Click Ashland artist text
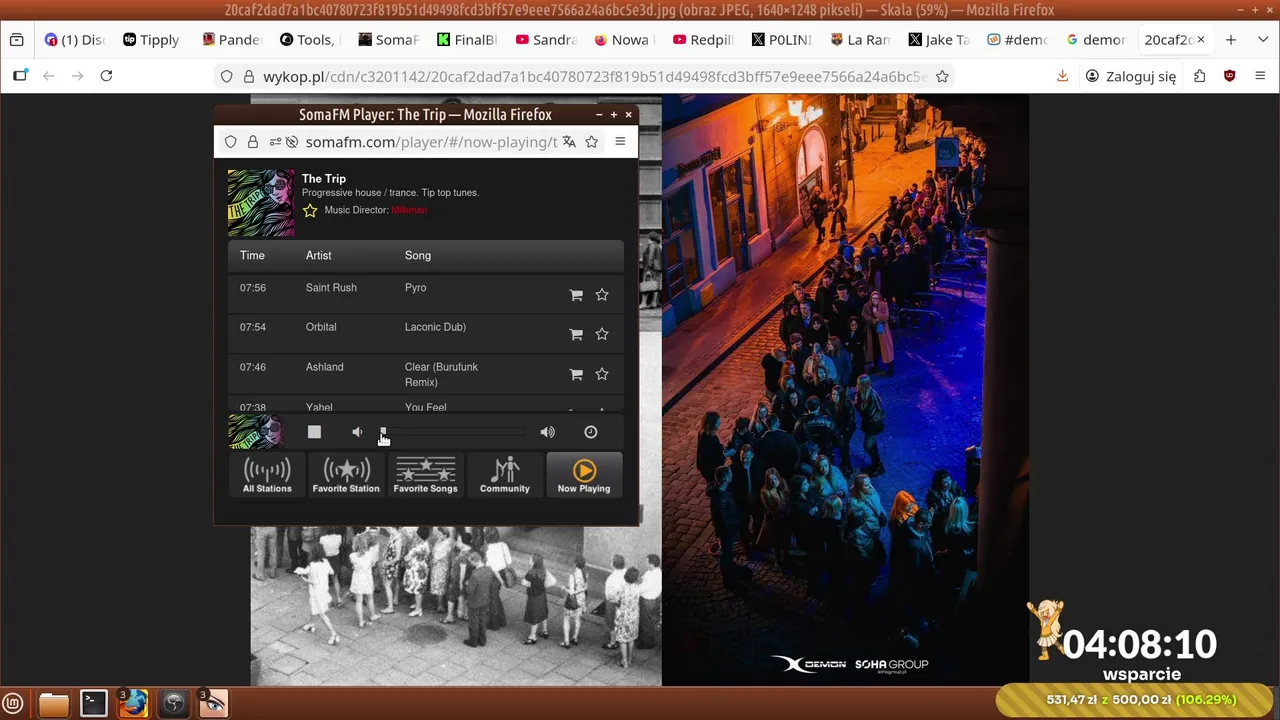 [x=324, y=367]
